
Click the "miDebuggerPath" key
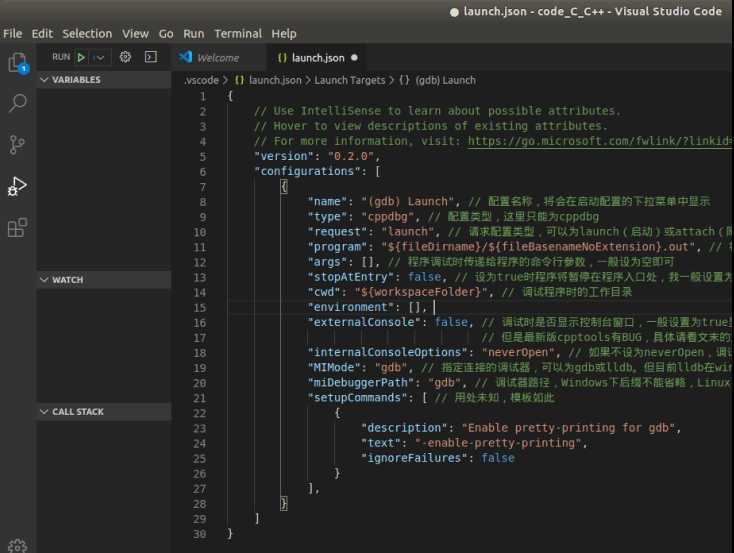(x=360, y=383)
